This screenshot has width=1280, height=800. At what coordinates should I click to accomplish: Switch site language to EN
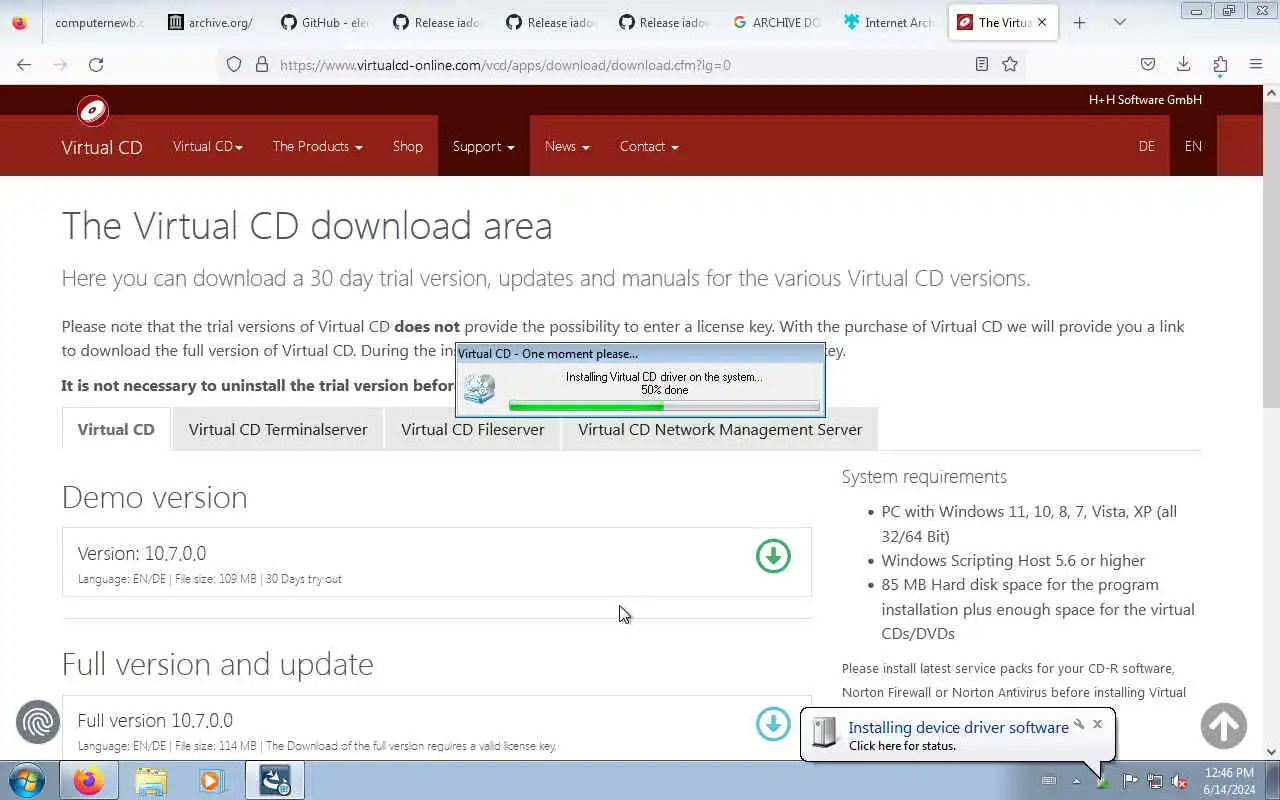point(1193,146)
